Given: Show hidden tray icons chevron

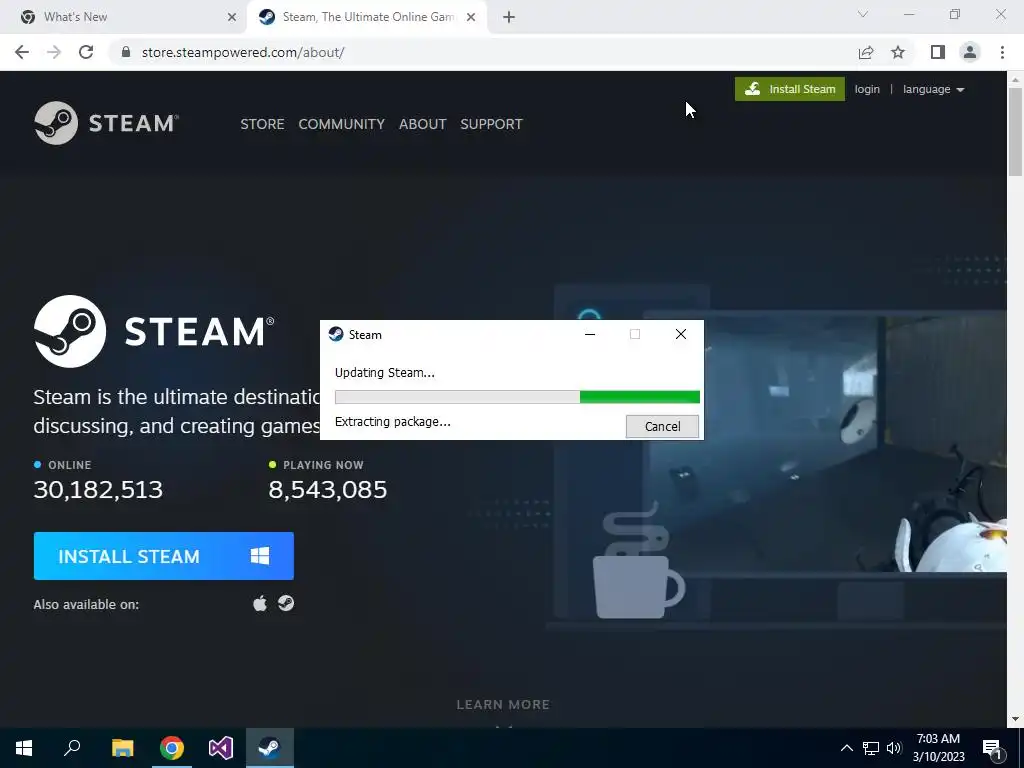Looking at the screenshot, I should click(x=846, y=748).
